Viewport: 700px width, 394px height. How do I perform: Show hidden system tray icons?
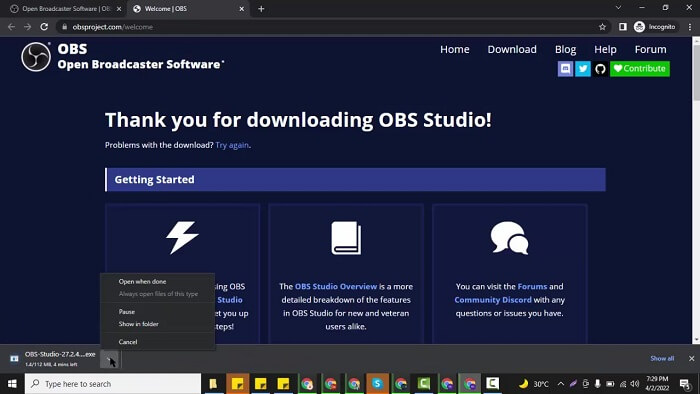pyautogui.click(x=561, y=384)
